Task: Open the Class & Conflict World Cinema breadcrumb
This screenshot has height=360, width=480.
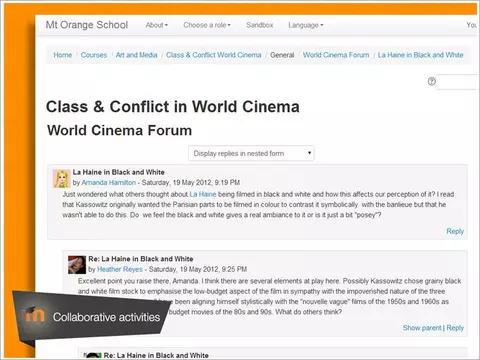Action: coord(214,55)
